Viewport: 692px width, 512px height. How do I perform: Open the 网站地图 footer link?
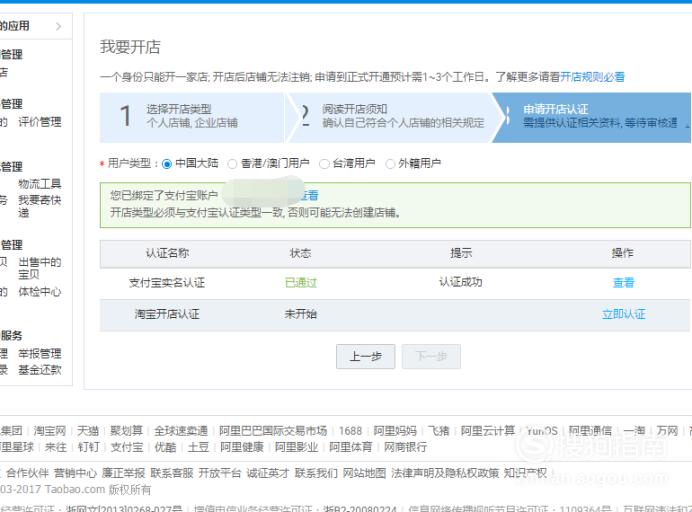[365, 473]
